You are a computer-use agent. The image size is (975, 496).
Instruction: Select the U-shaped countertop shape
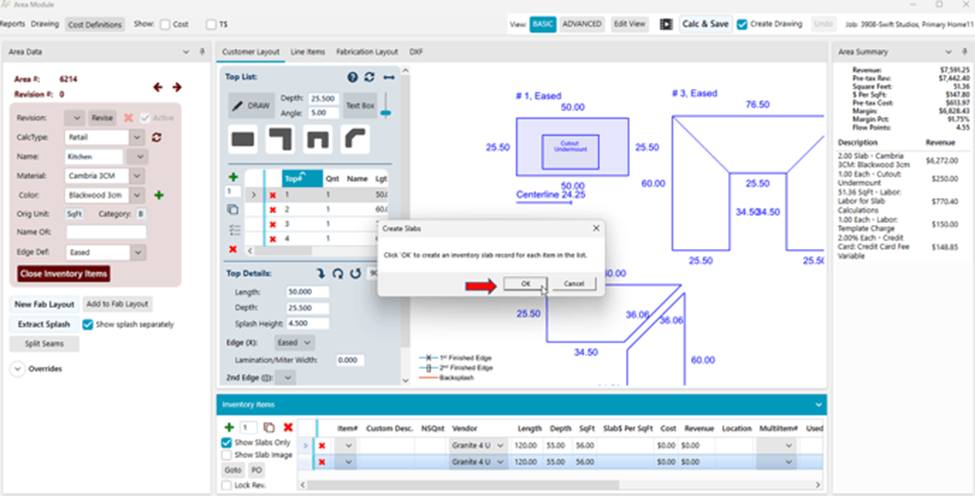coord(318,139)
